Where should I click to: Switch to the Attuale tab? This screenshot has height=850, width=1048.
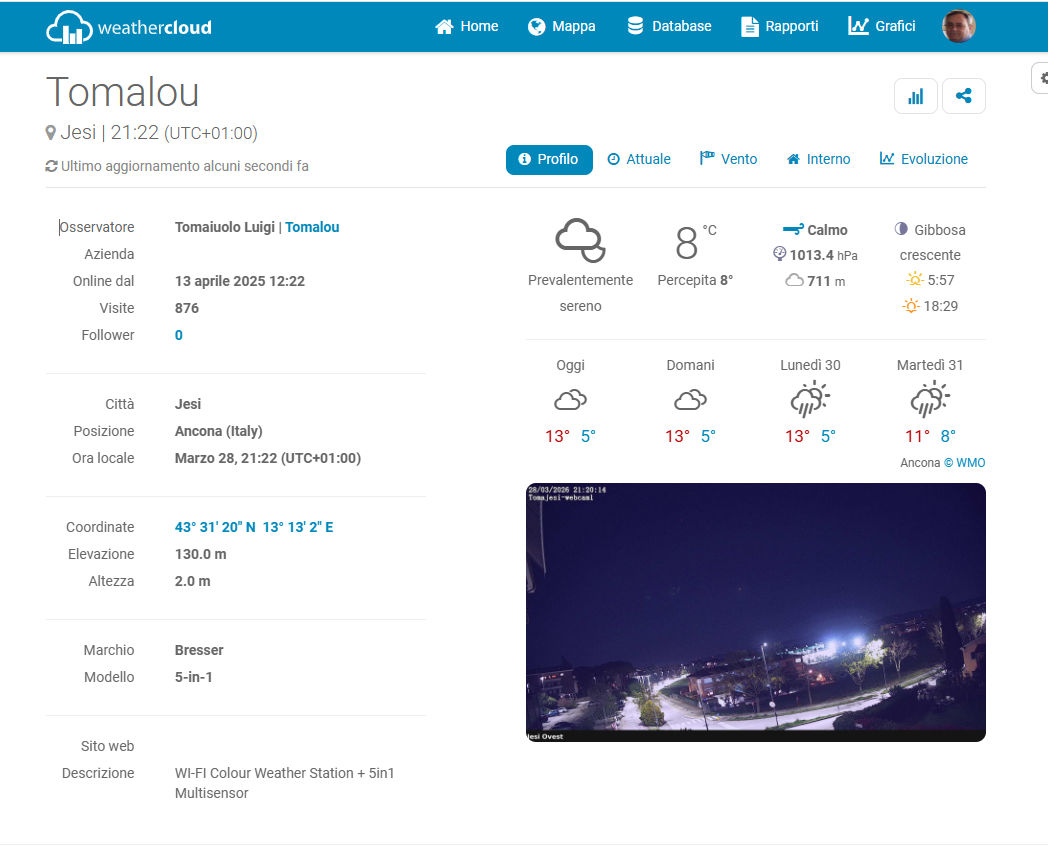[x=639, y=159]
